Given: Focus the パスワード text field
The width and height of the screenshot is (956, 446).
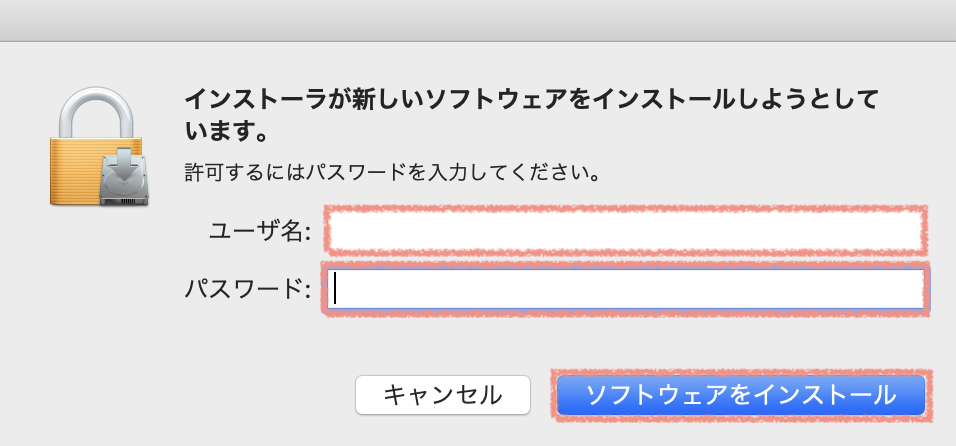Looking at the screenshot, I should coord(625,289).
